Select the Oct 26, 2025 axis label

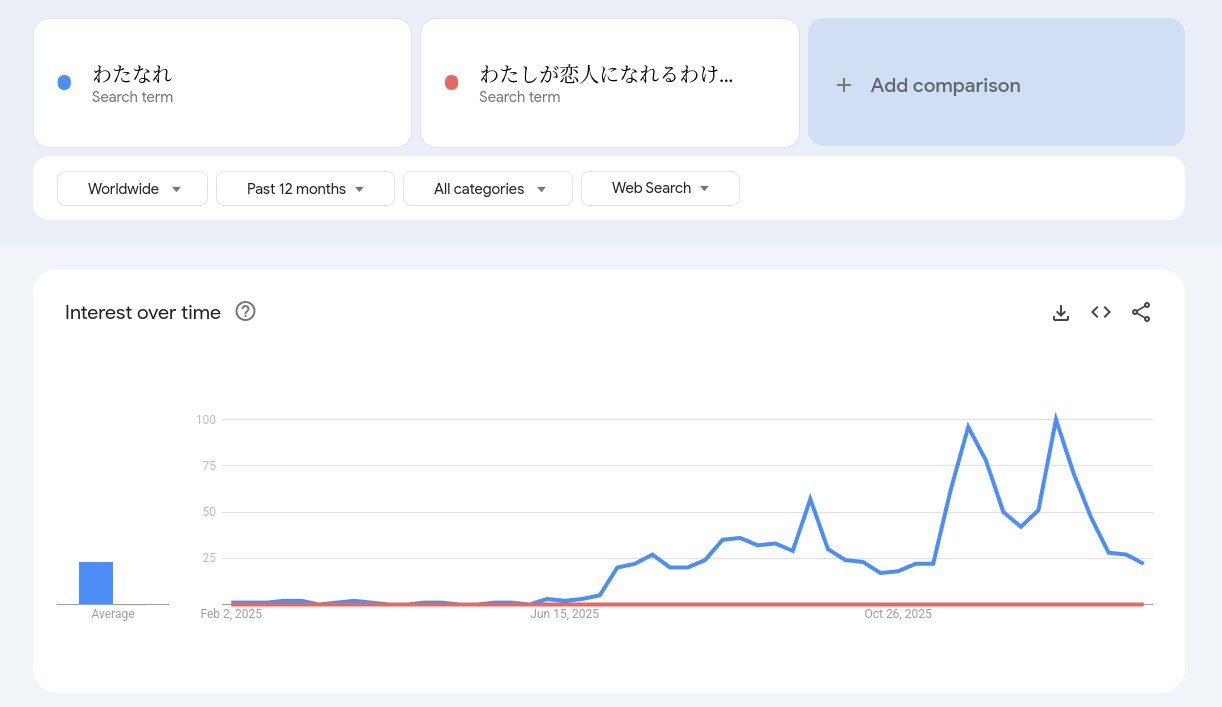(898, 614)
